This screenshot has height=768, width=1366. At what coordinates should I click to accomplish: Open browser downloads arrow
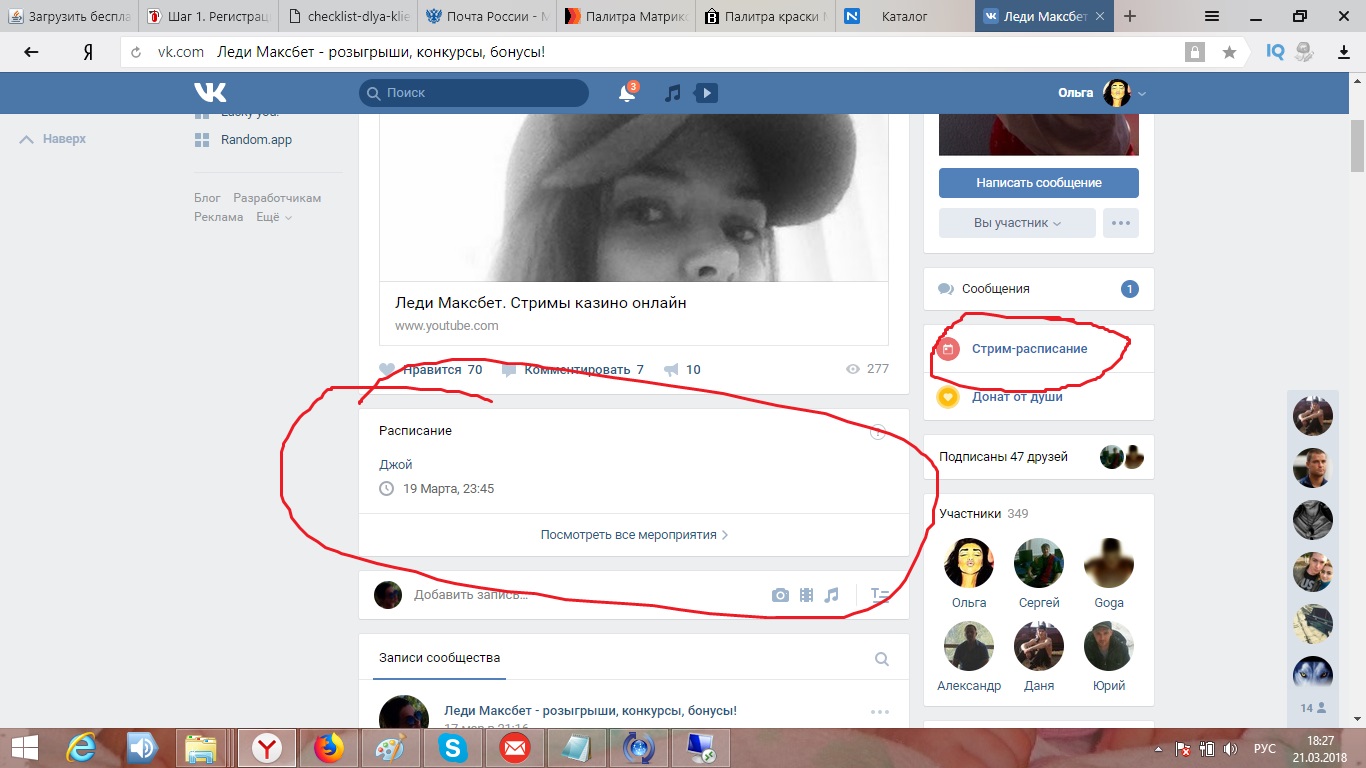[x=1345, y=52]
